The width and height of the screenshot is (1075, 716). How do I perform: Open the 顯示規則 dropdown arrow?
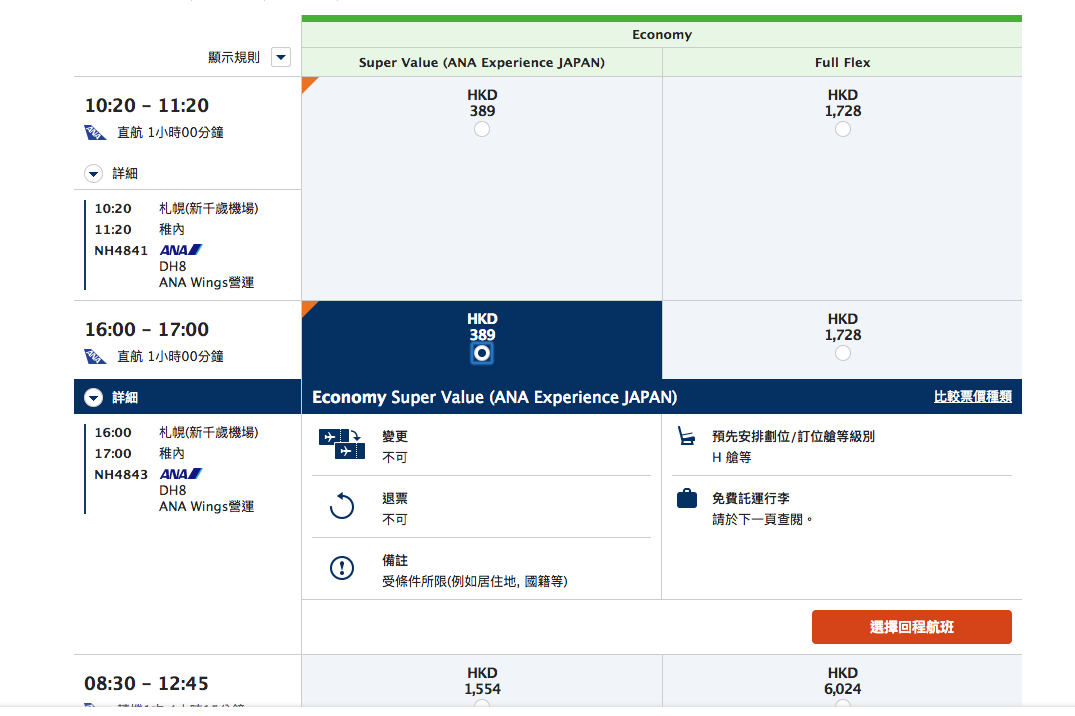pyautogui.click(x=281, y=57)
